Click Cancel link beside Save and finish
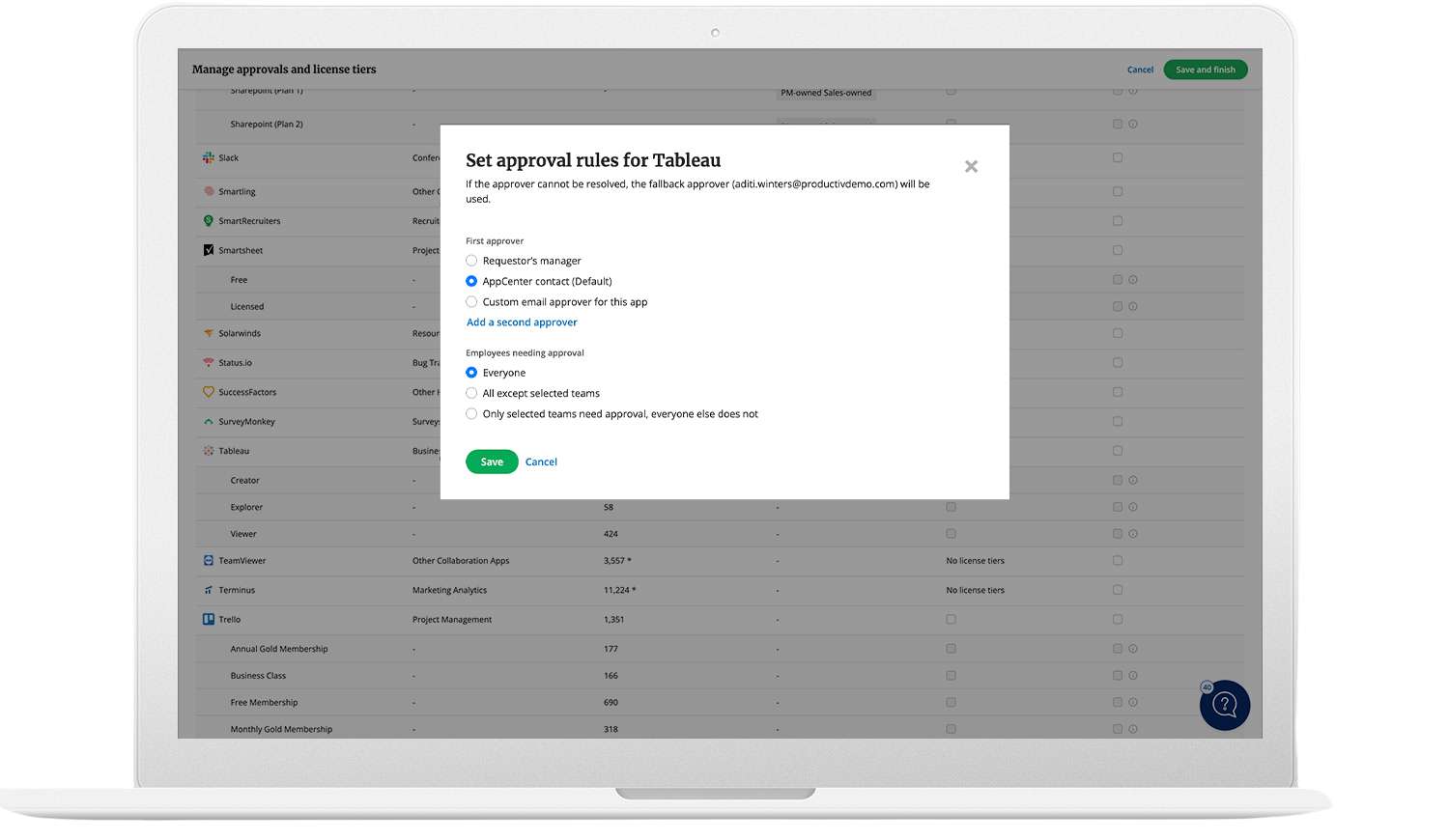1449x840 pixels. [1140, 70]
